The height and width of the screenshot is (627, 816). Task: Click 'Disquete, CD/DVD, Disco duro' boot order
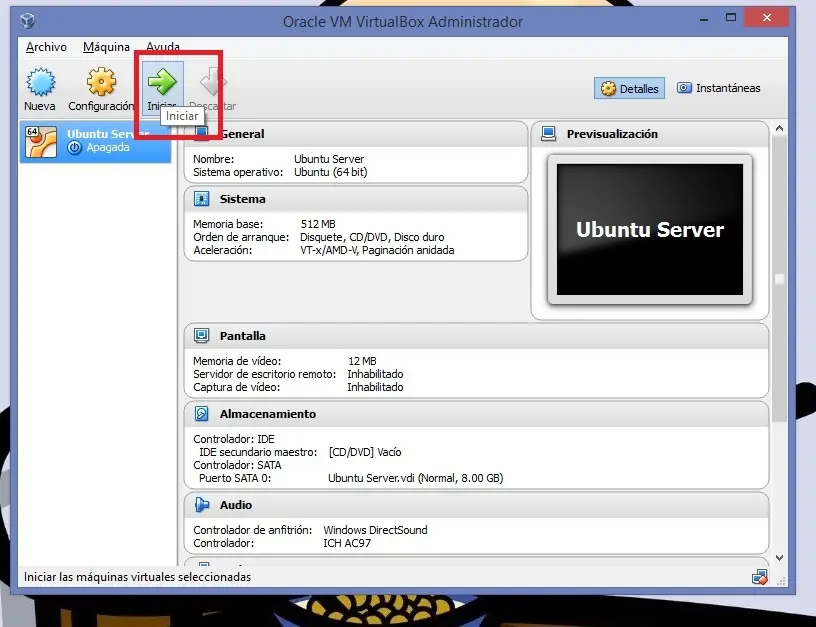pos(372,237)
